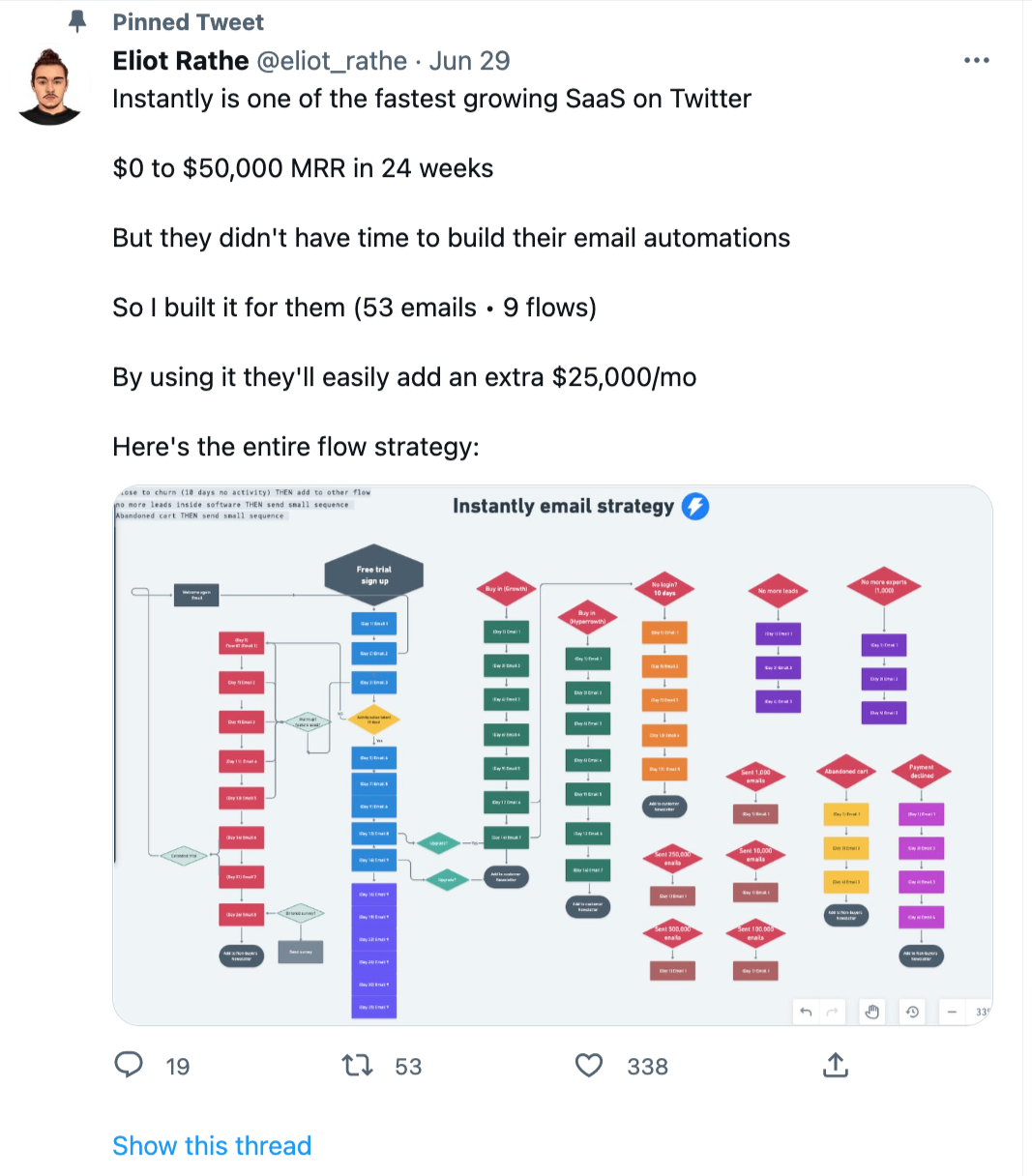The image size is (1032, 1176).
Task: Click the undo arrow in flowchart toolbar
Action: [806, 1013]
